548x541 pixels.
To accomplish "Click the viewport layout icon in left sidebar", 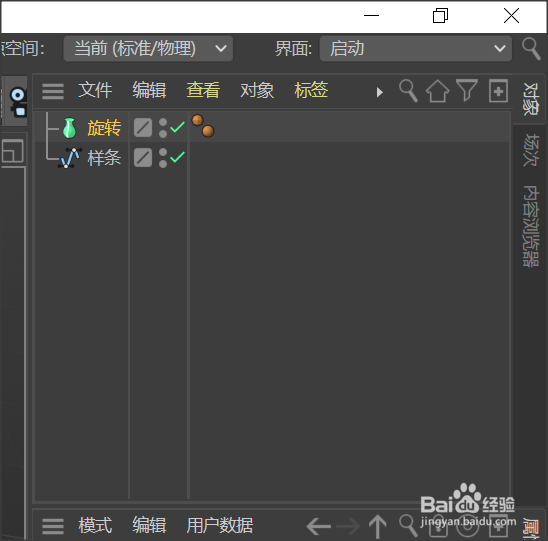I will [13, 151].
